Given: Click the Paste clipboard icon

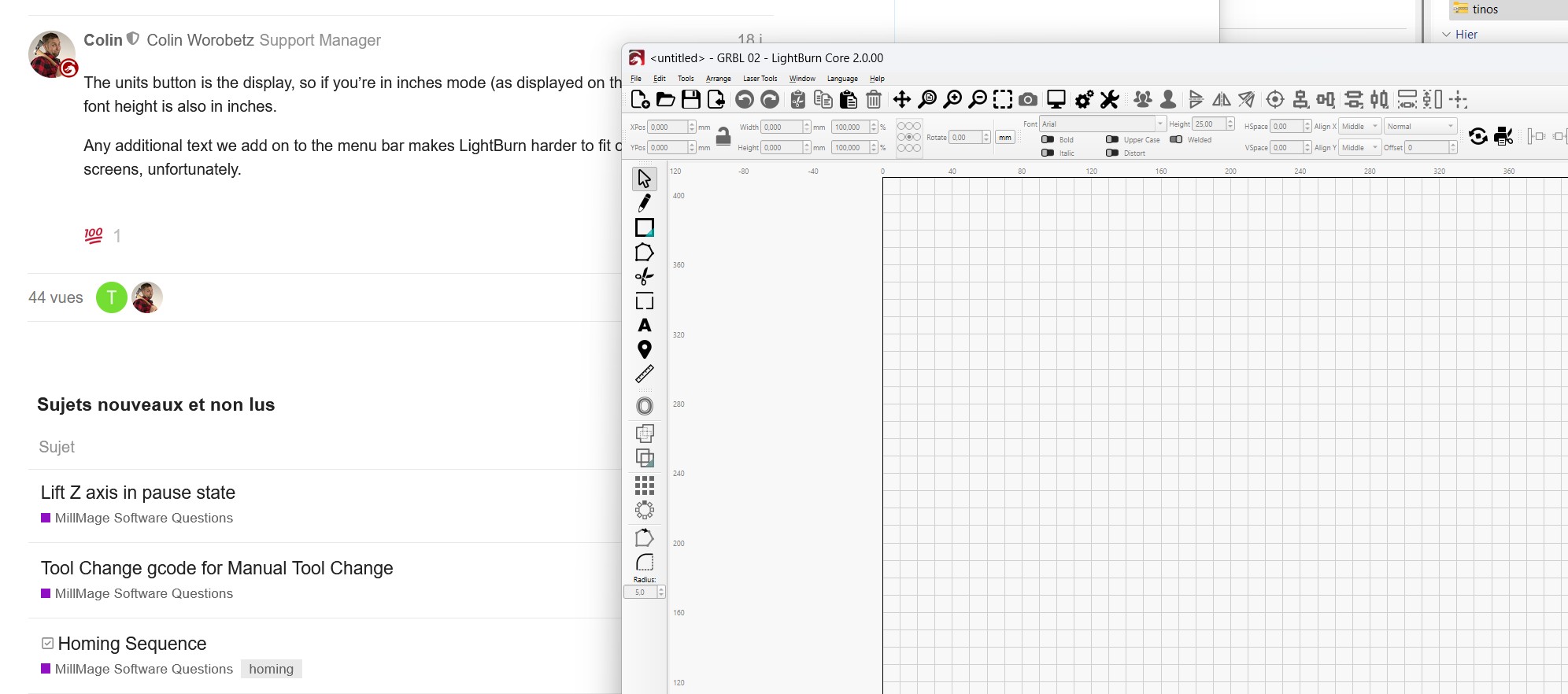Looking at the screenshot, I should click(849, 99).
